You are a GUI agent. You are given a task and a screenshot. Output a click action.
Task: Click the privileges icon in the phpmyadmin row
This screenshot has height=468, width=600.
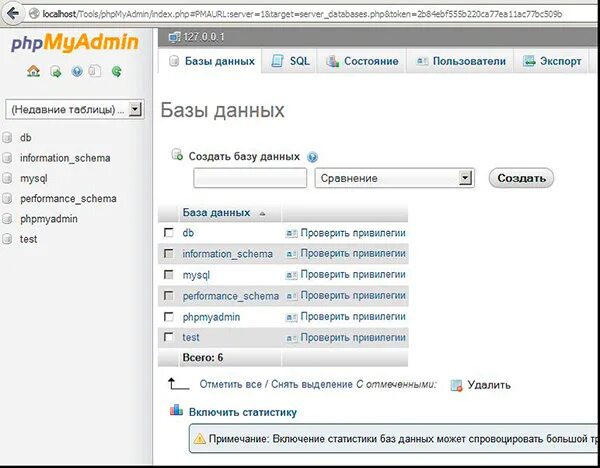[292, 317]
